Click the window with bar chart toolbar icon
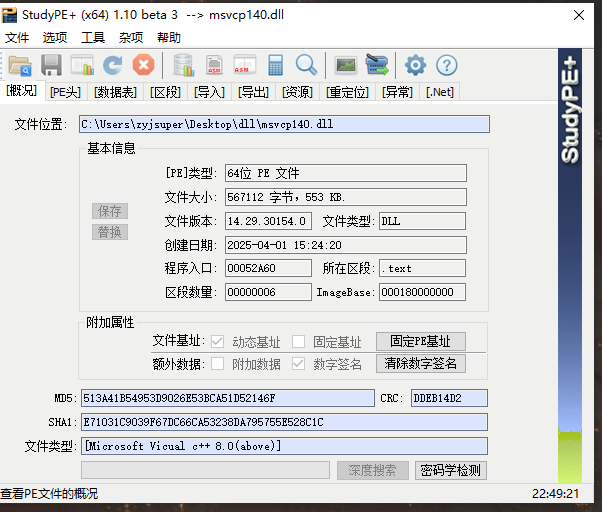The width and height of the screenshot is (602, 512). pos(82,65)
